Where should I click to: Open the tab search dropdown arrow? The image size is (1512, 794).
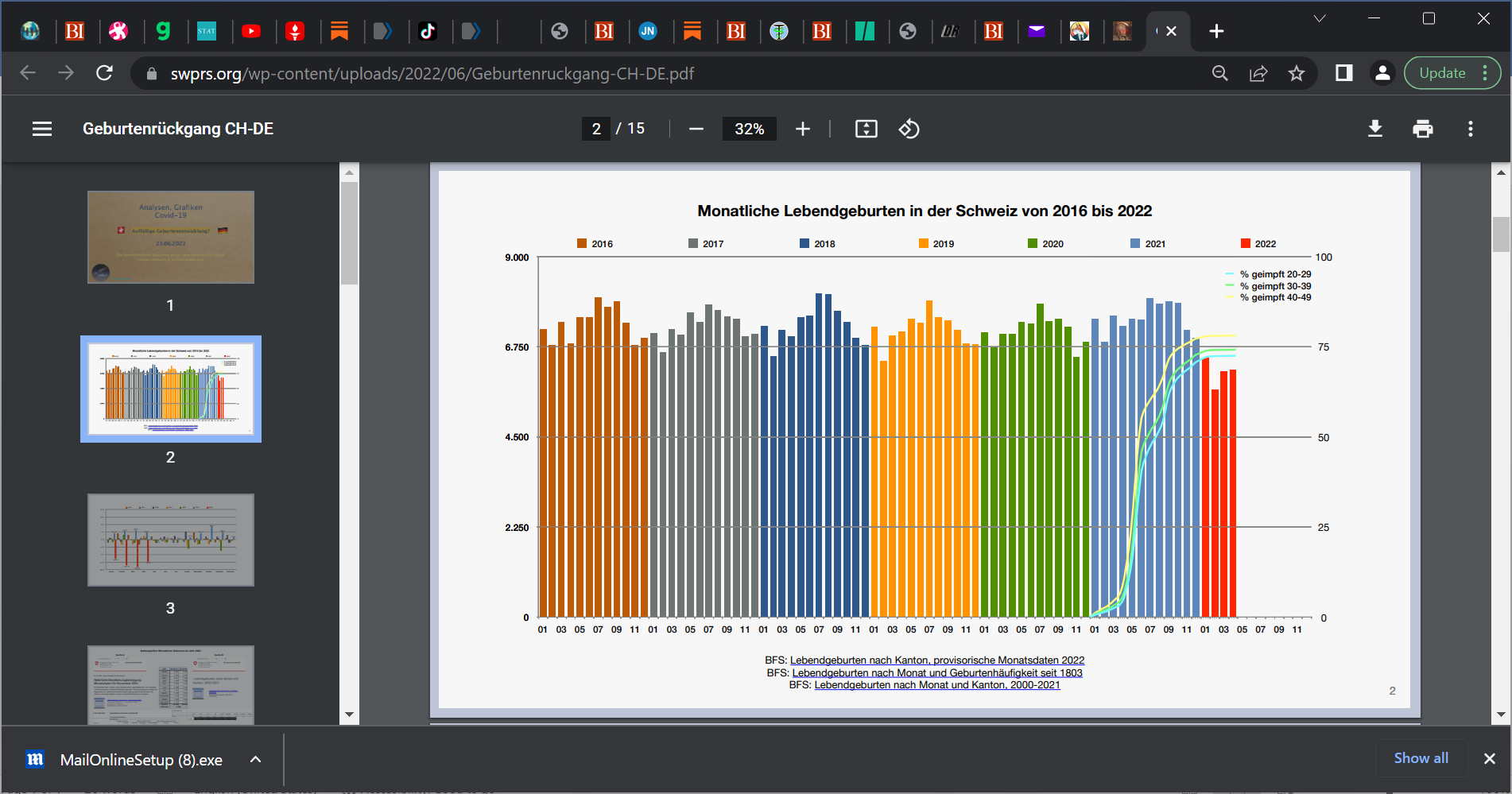click(1319, 18)
